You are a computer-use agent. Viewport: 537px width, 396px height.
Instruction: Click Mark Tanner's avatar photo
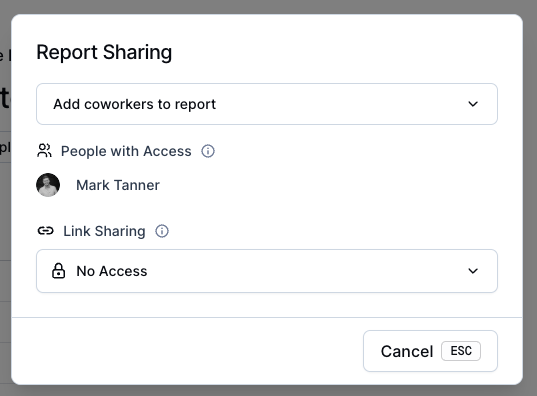tap(48, 185)
